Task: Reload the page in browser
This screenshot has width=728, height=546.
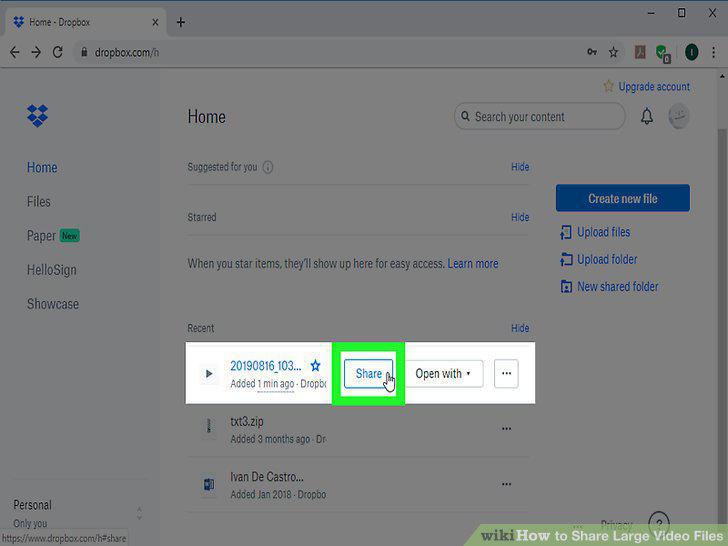Action: point(58,52)
